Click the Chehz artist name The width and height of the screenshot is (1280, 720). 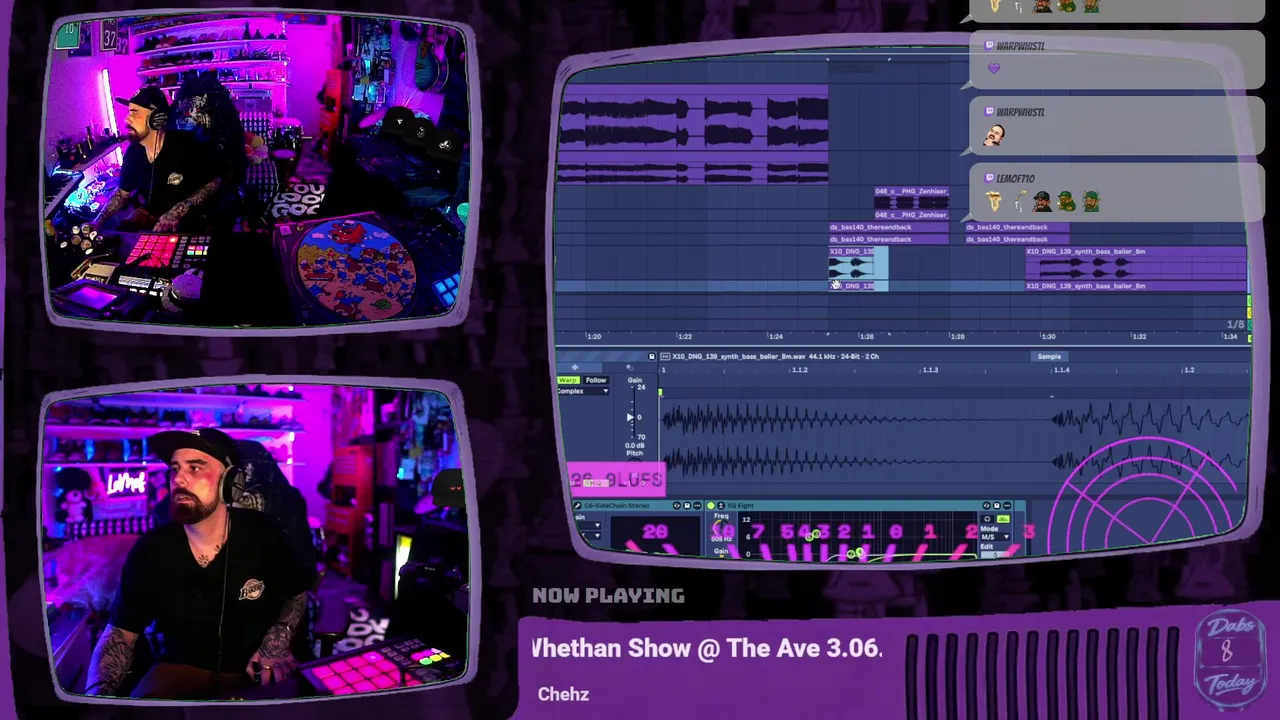(x=563, y=694)
